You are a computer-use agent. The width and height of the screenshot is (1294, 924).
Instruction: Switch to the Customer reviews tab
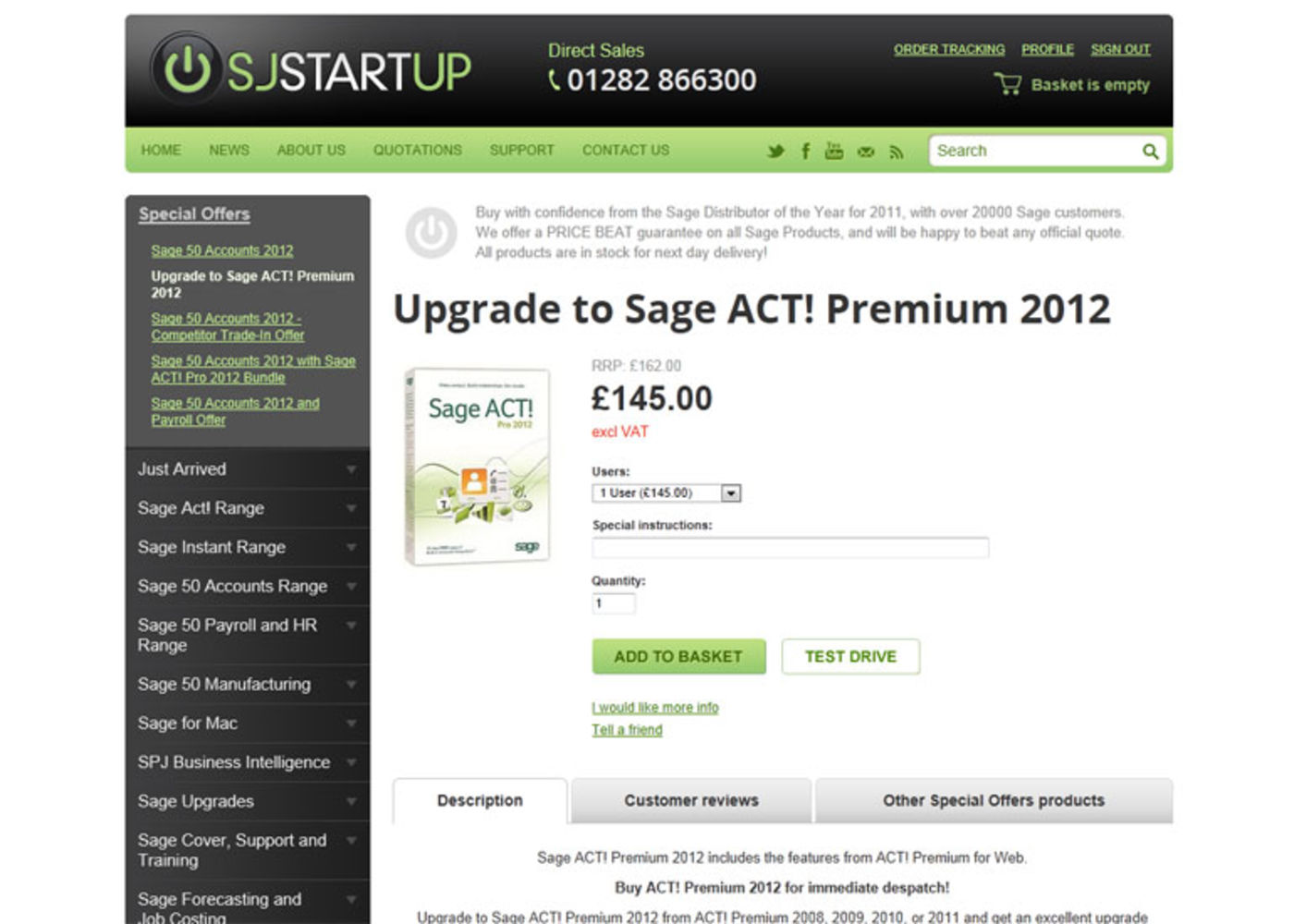[x=691, y=800]
